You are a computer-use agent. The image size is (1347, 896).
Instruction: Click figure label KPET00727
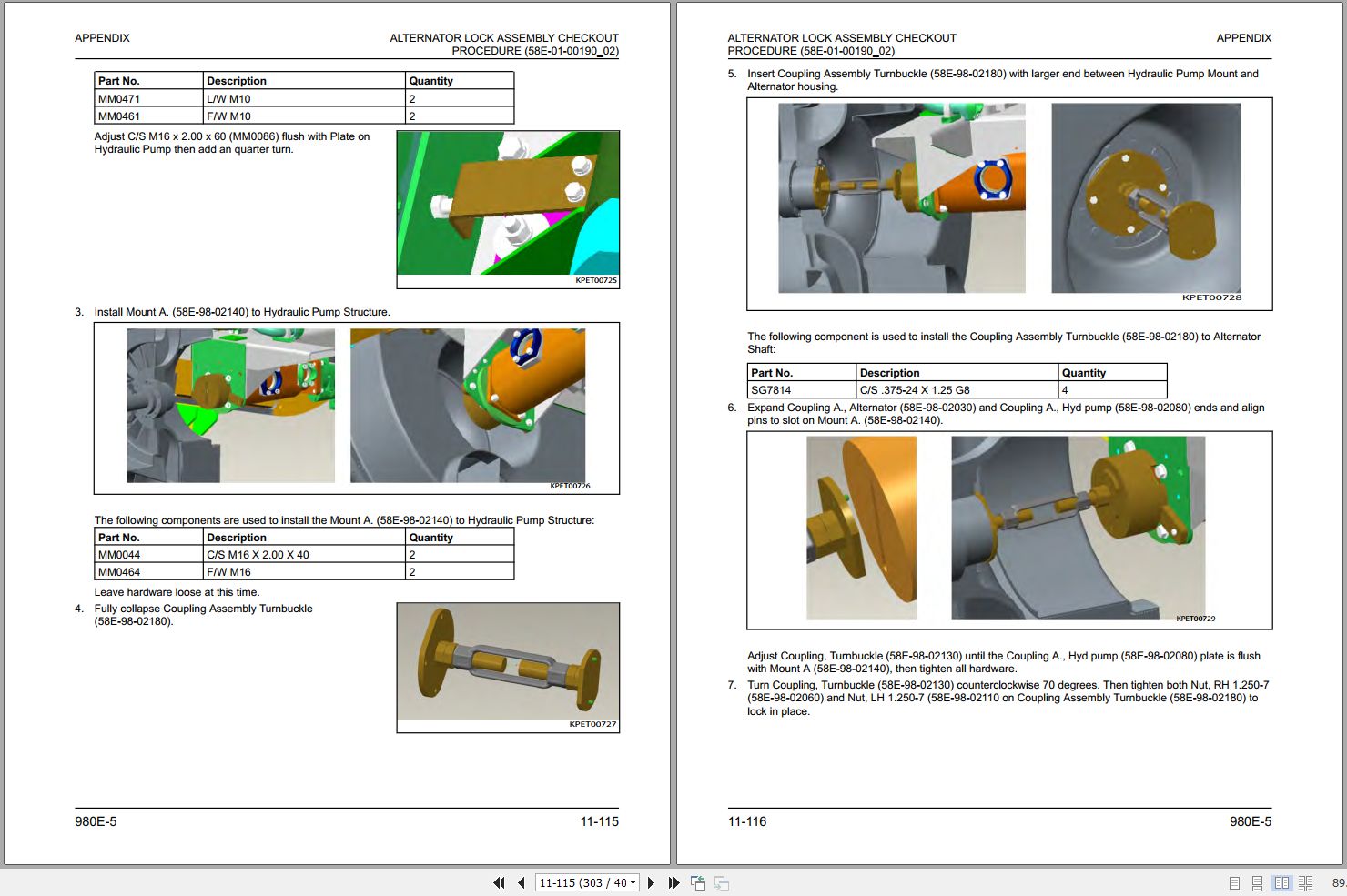point(592,725)
